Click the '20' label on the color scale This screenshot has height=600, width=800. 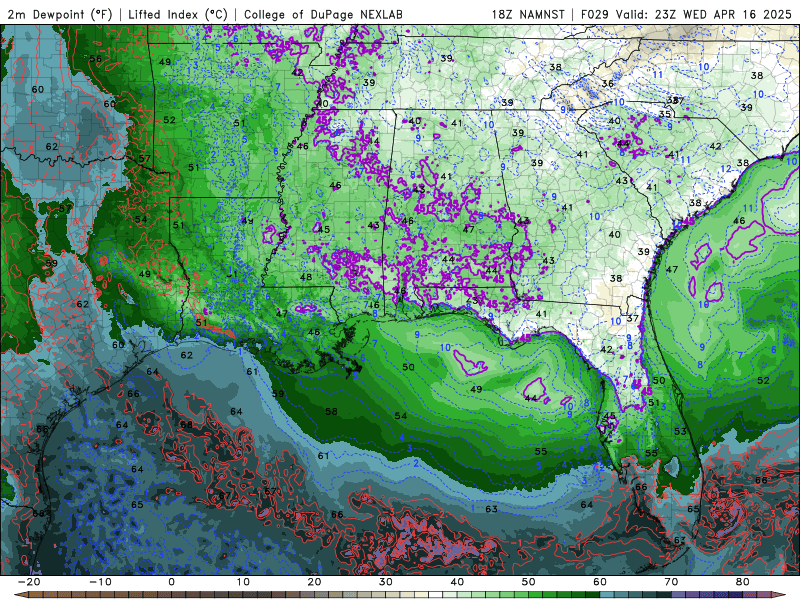314,582
